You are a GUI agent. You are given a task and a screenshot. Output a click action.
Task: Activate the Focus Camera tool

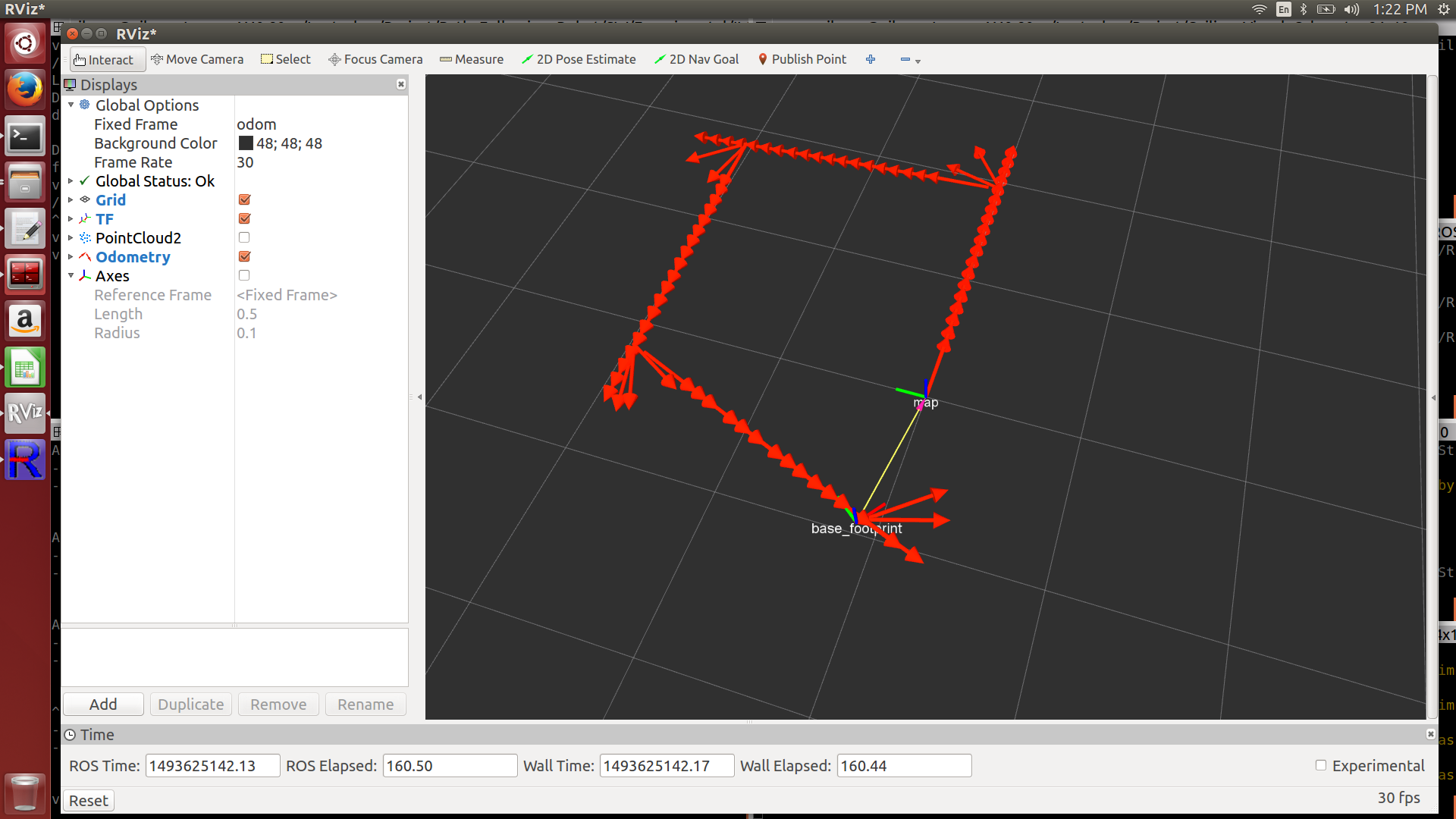pyautogui.click(x=375, y=59)
